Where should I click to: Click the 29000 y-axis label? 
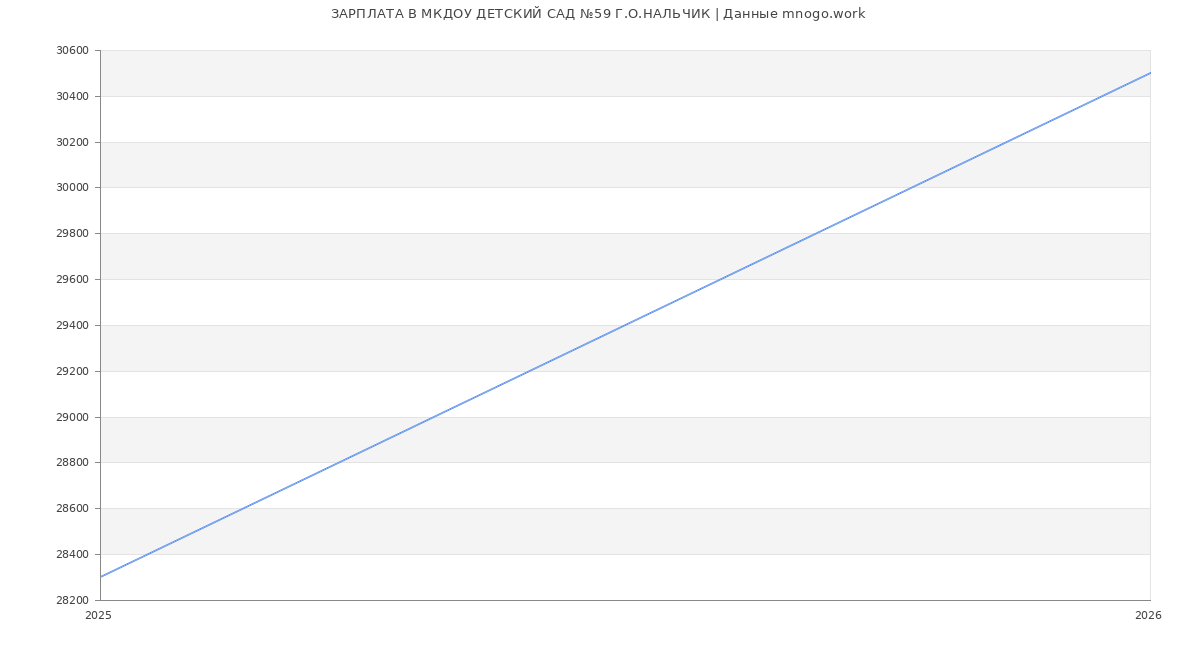(72, 418)
